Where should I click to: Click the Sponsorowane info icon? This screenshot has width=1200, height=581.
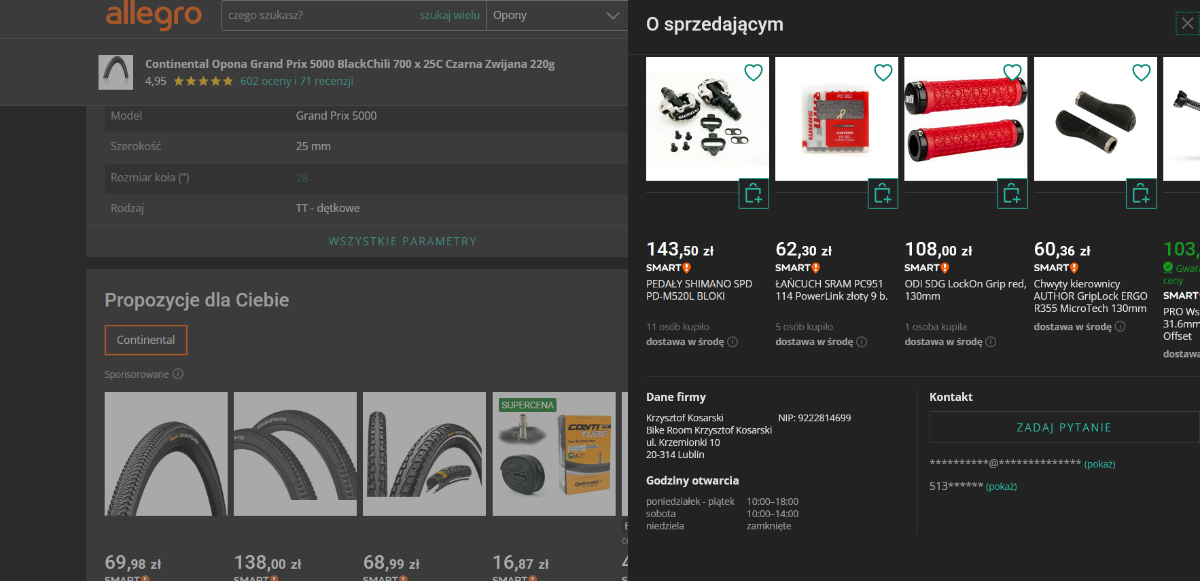click(x=178, y=374)
